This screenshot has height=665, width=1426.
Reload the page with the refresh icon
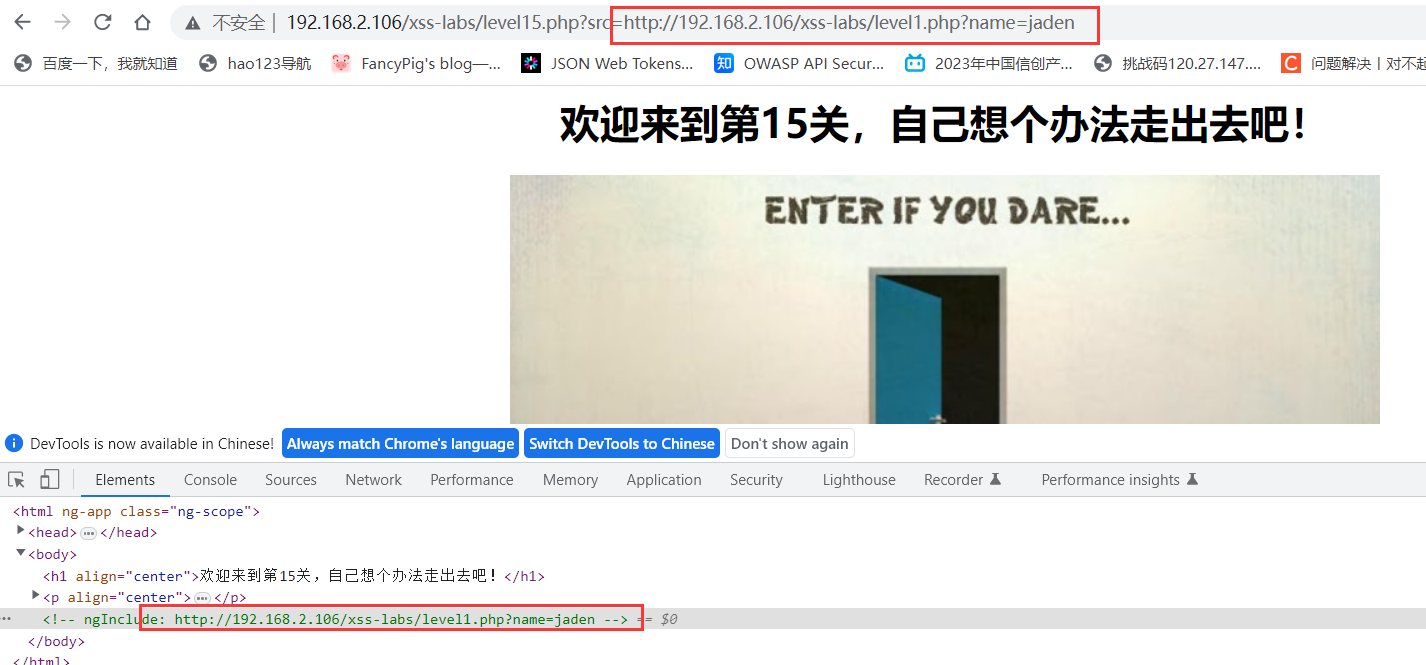click(x=102, y=22)
